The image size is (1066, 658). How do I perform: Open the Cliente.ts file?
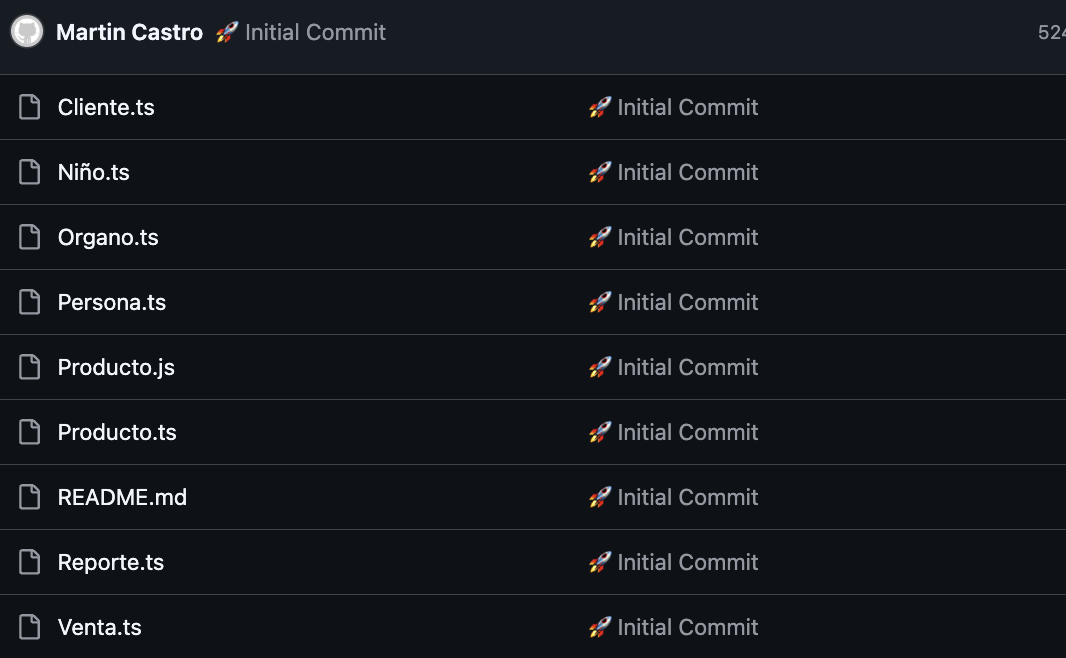106,107
